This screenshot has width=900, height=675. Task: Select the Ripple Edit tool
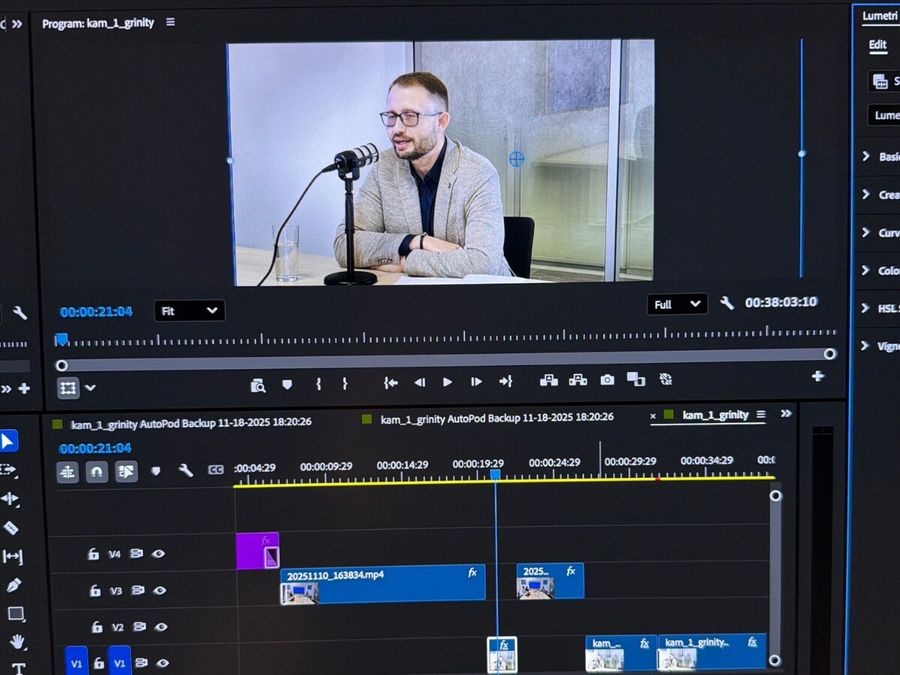[x=10, y=499]
